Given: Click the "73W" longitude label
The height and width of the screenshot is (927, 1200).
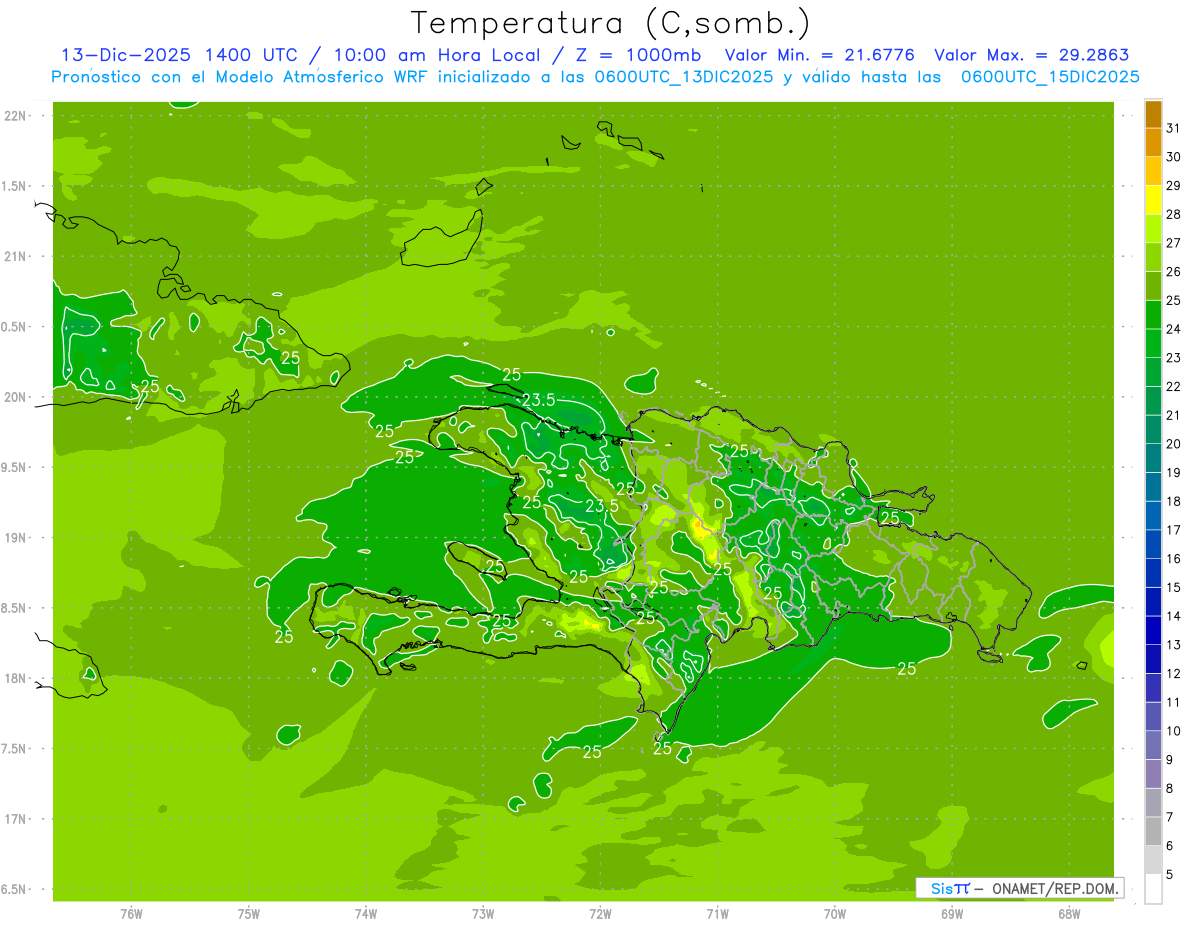Looking at the screenshot, I should click(x=483, y=913).
